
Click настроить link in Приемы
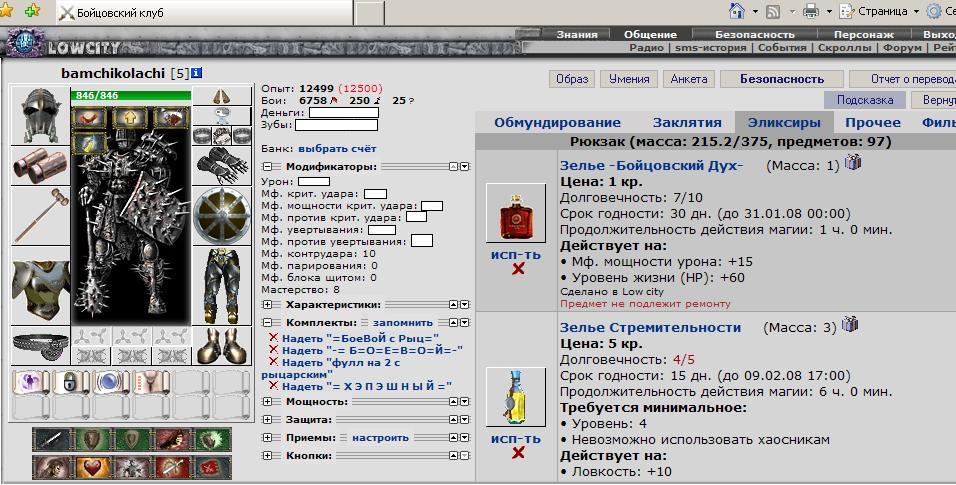380,438
